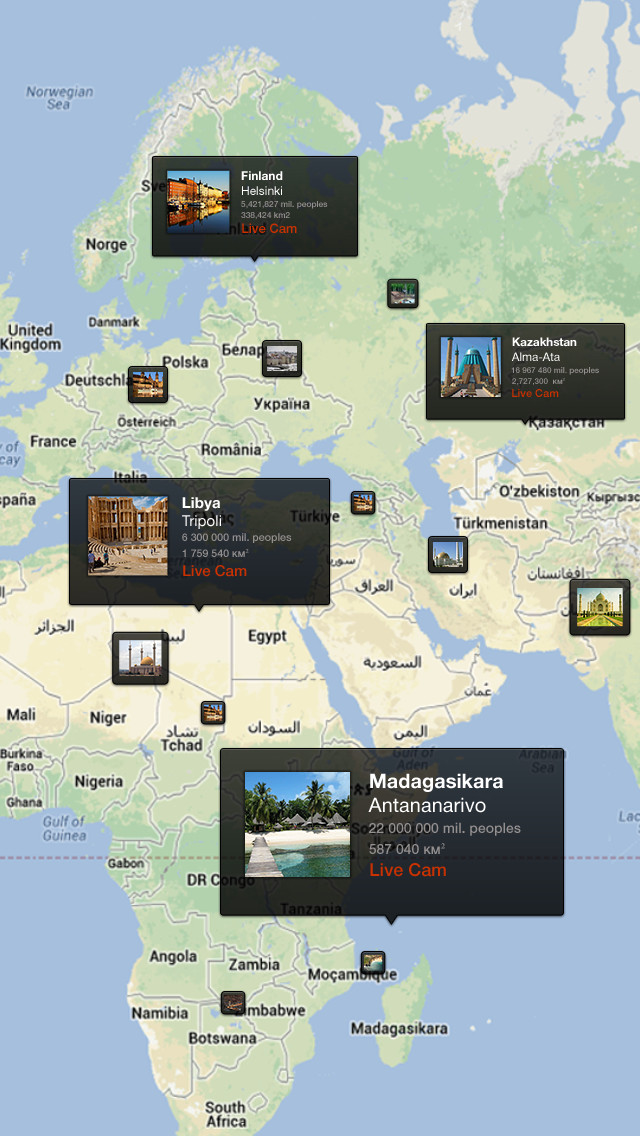
Task: Click the Egypt map label
Action: coord(267,636)
